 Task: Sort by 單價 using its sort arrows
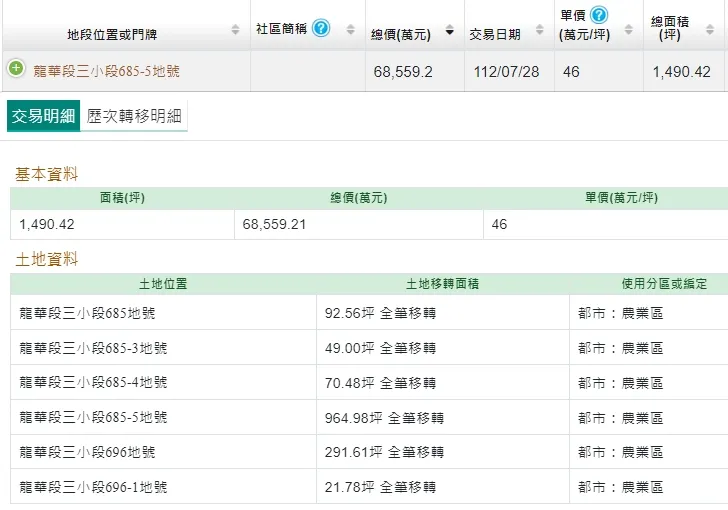(x=628, y=31)
